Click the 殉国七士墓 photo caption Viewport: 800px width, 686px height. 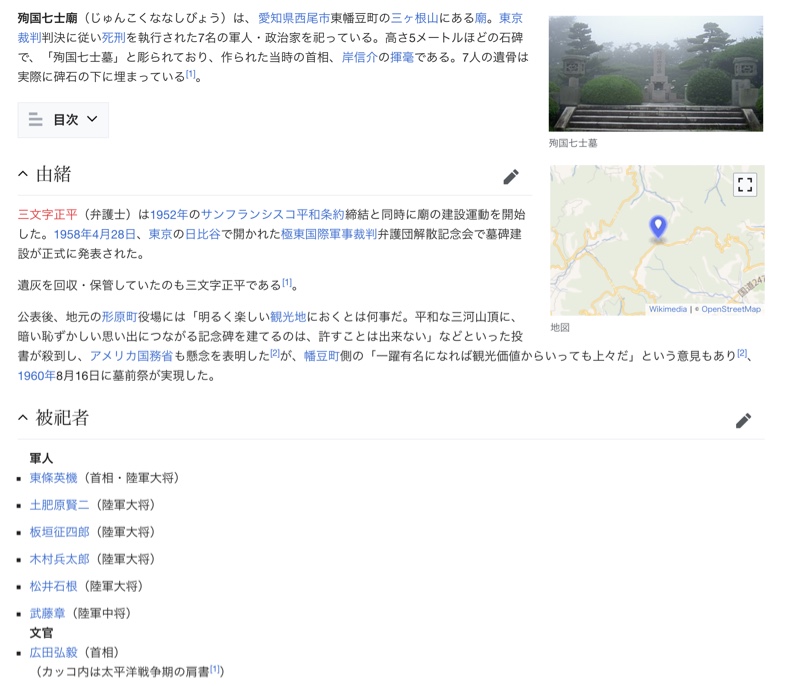point(573,143)
